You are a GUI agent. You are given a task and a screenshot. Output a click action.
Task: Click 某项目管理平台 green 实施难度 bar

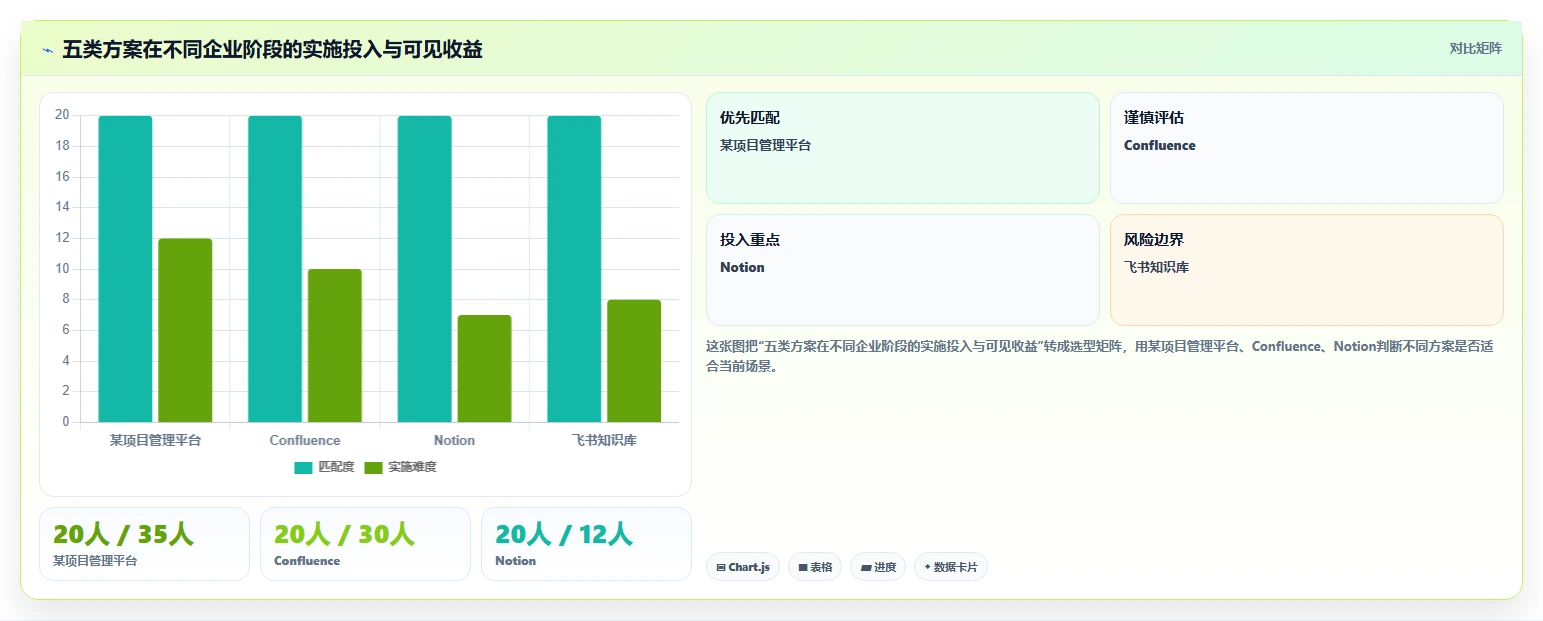[x=185, y=330]
